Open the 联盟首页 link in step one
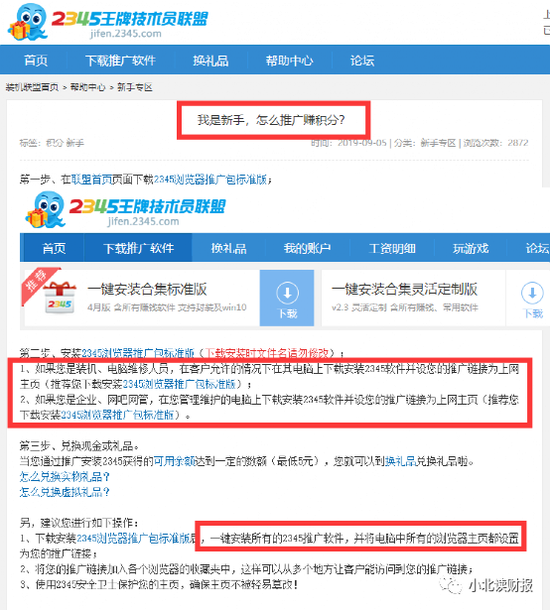Image resolution: width=550 pixels, height=610 pixels. click(92, 179)
